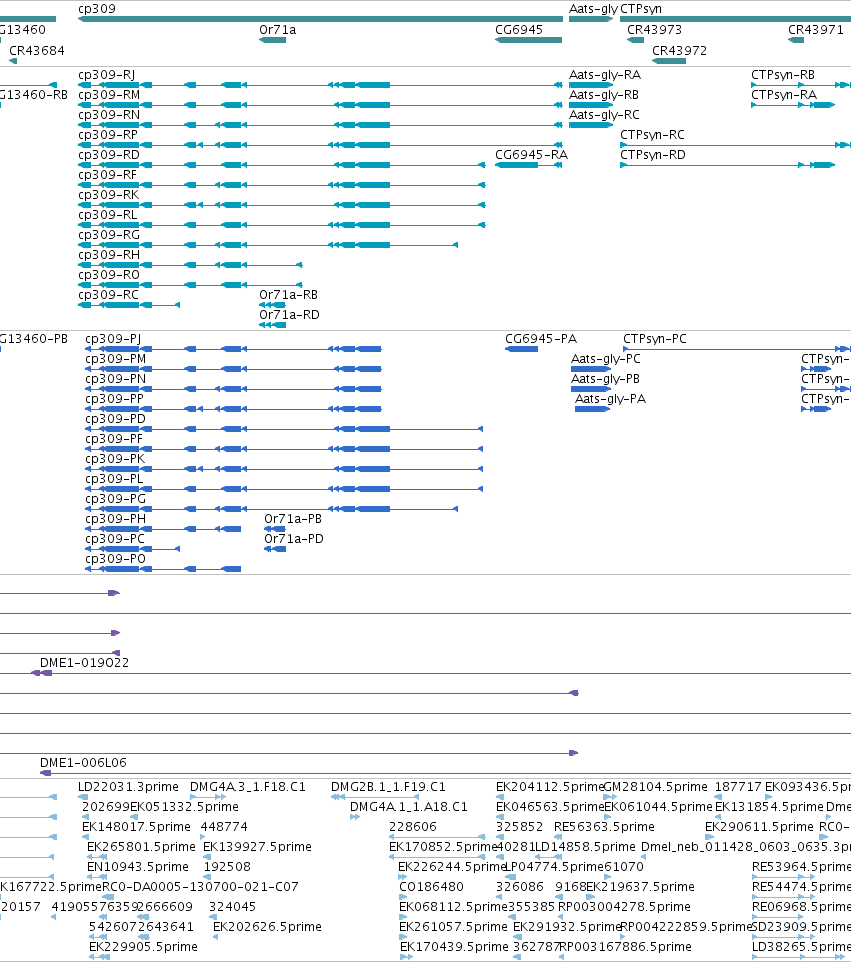Click the cp309-PC protein label

(115, 539)
